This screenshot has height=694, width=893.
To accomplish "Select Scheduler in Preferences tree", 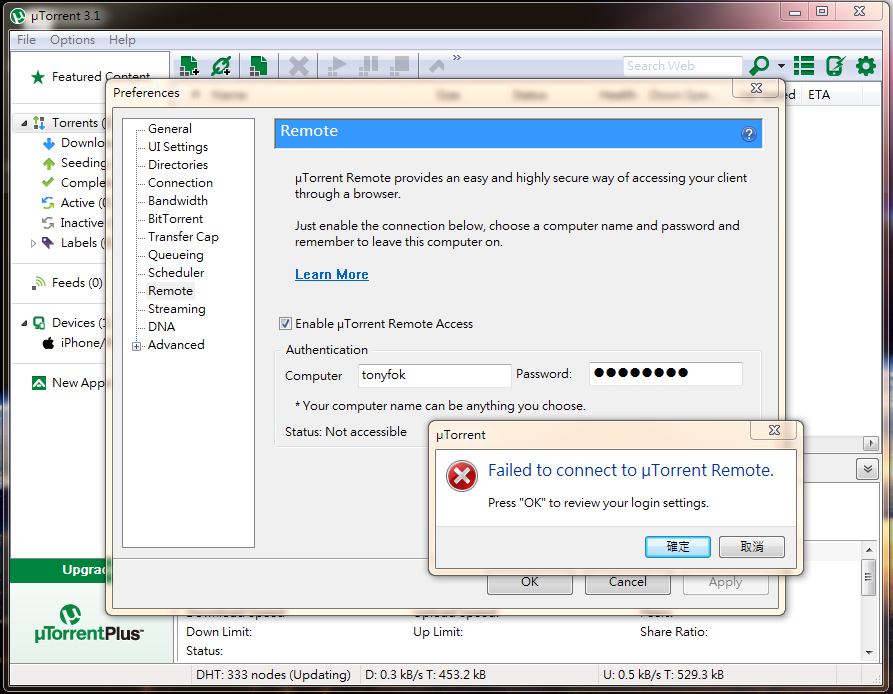I will (x=176, y=273).
